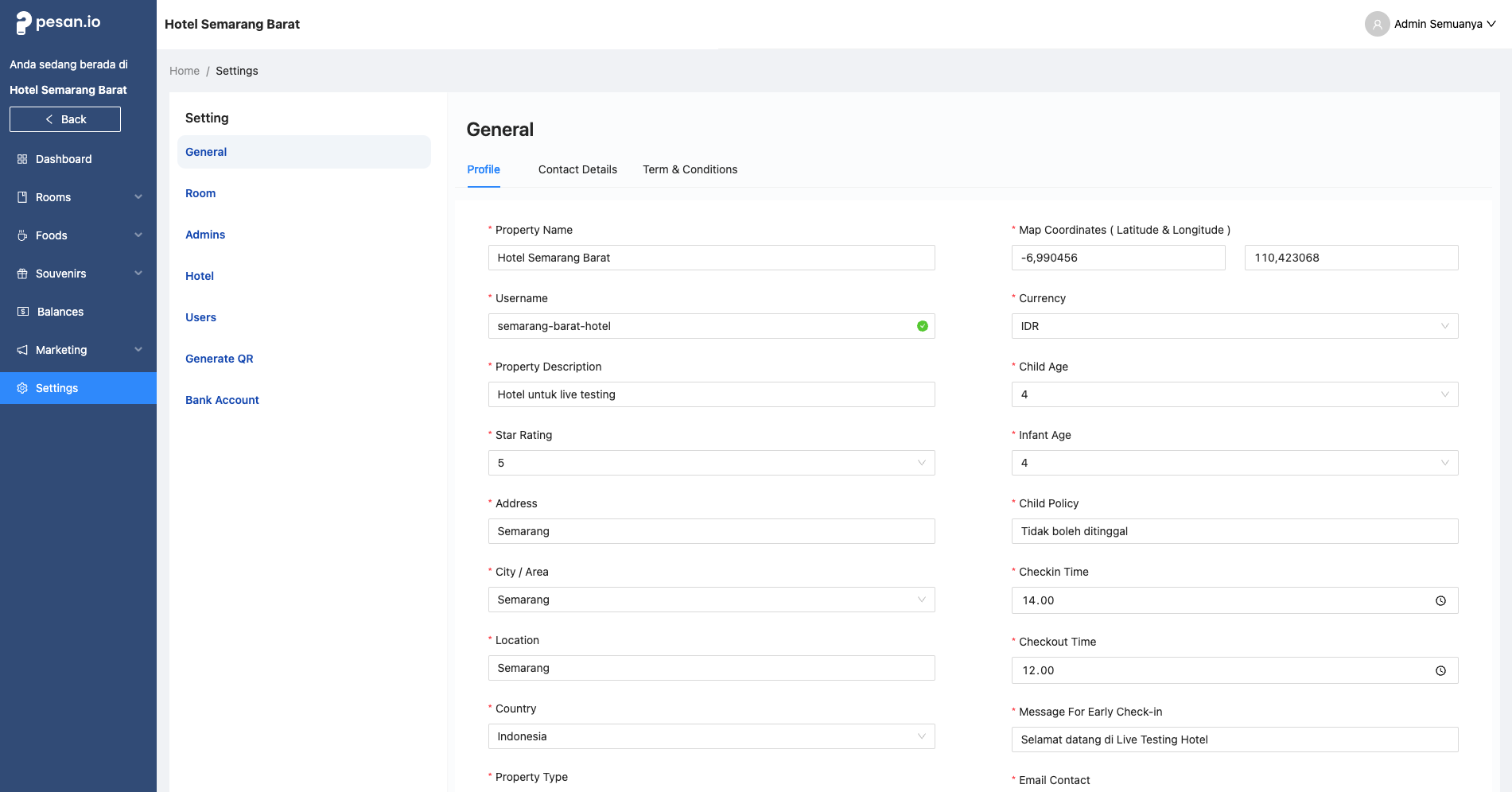Open the Bank Account settings link
Viewport: 1512px width, 792px height.
pyautogui.click(x=222, y=400)
